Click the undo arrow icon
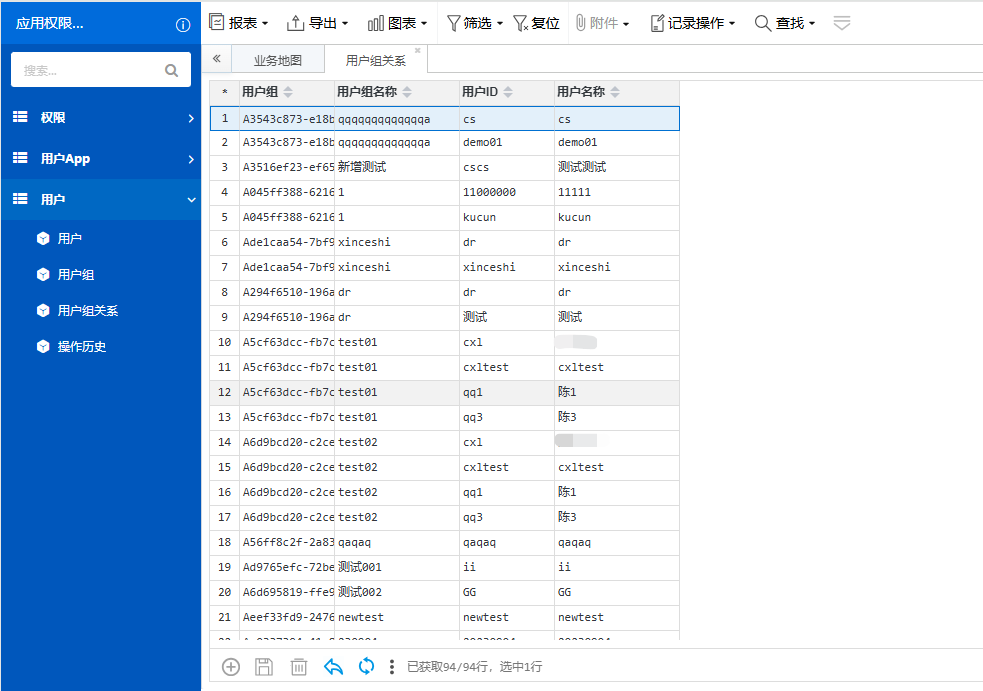Viewport: 983px width, 691px height. point(333,667)
